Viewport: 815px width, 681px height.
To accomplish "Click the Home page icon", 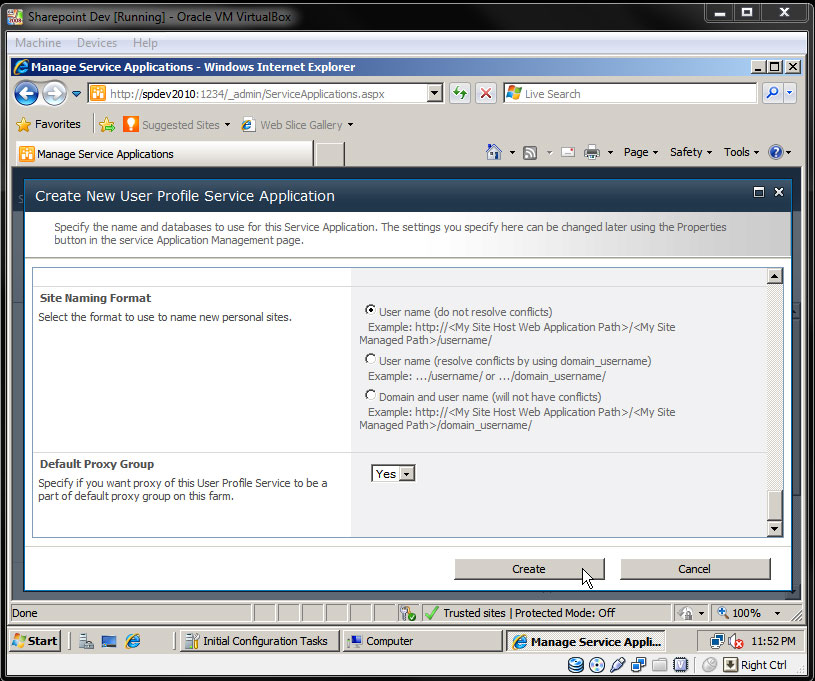I will 494,152.
